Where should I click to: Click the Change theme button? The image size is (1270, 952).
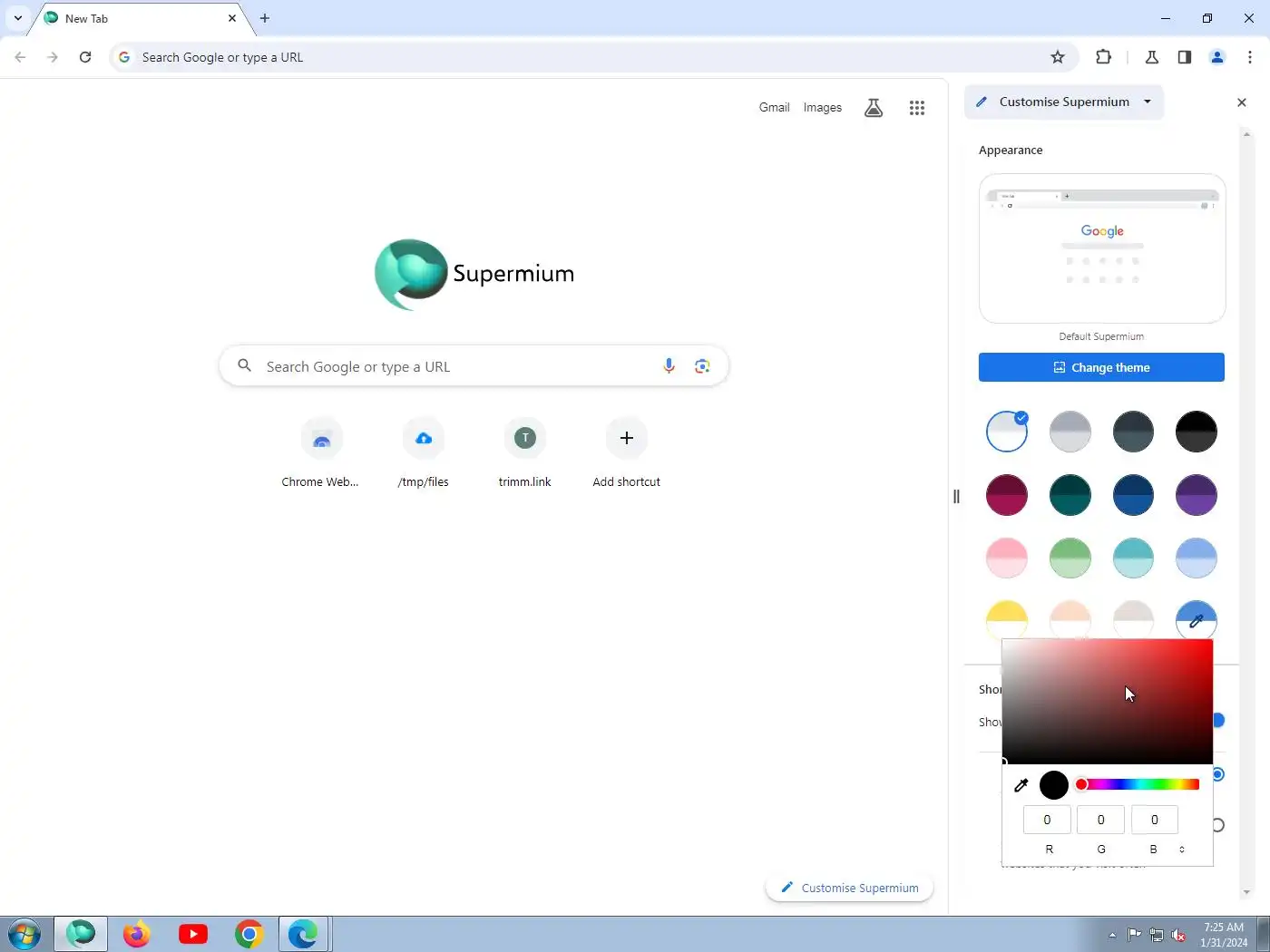[x=1101, y=367]
